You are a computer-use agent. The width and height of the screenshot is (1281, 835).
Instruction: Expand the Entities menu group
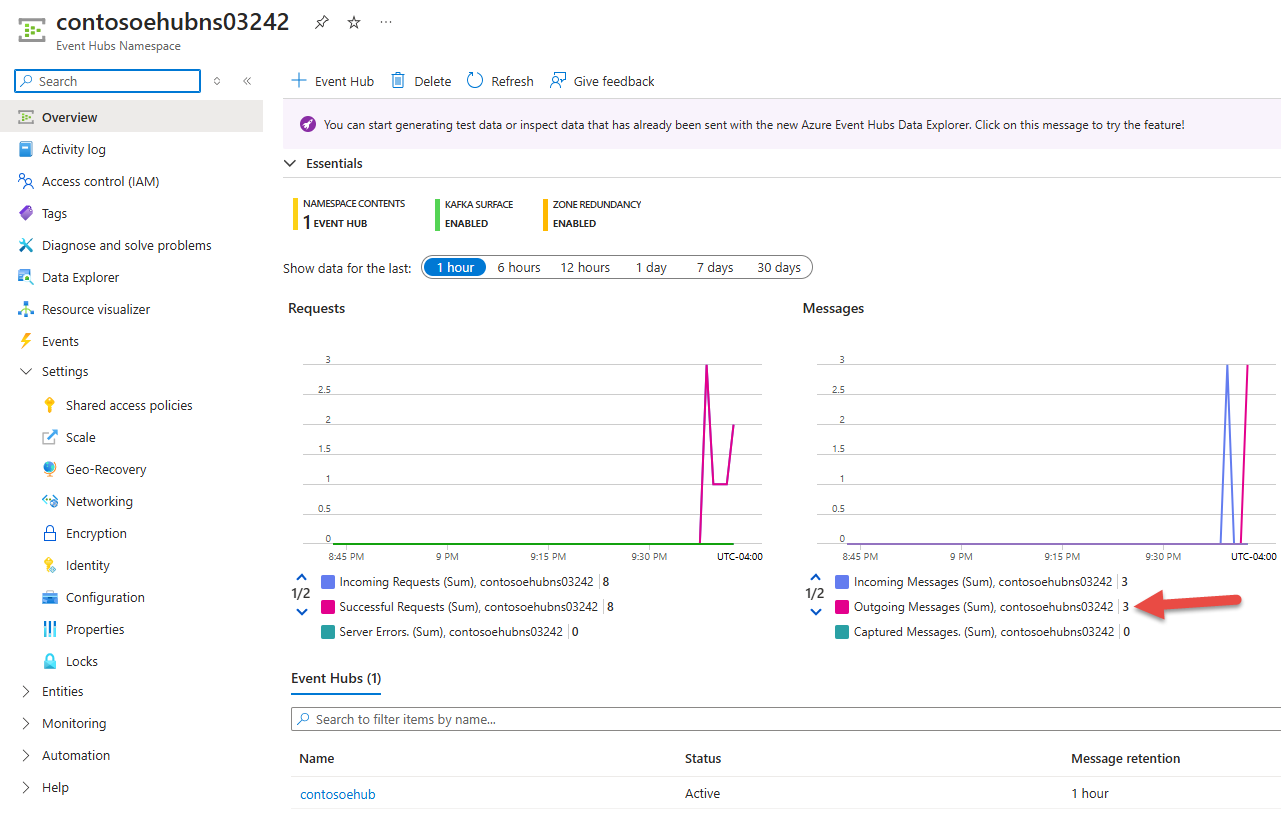[26, 691]
